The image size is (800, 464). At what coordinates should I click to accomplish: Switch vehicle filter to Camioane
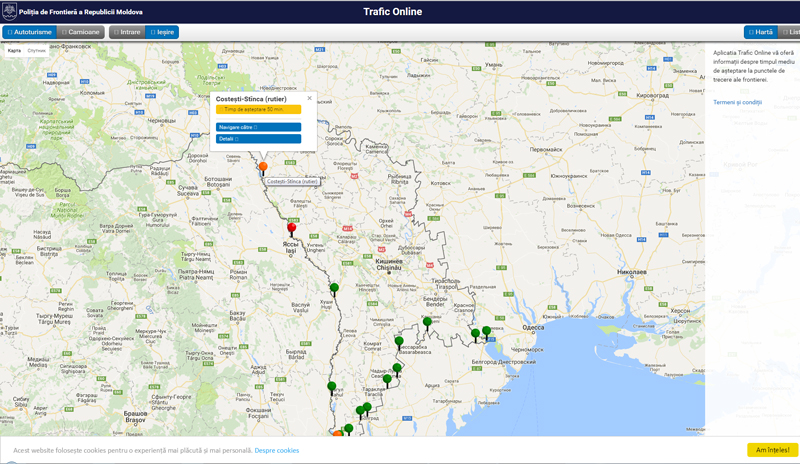click(81, 32)
